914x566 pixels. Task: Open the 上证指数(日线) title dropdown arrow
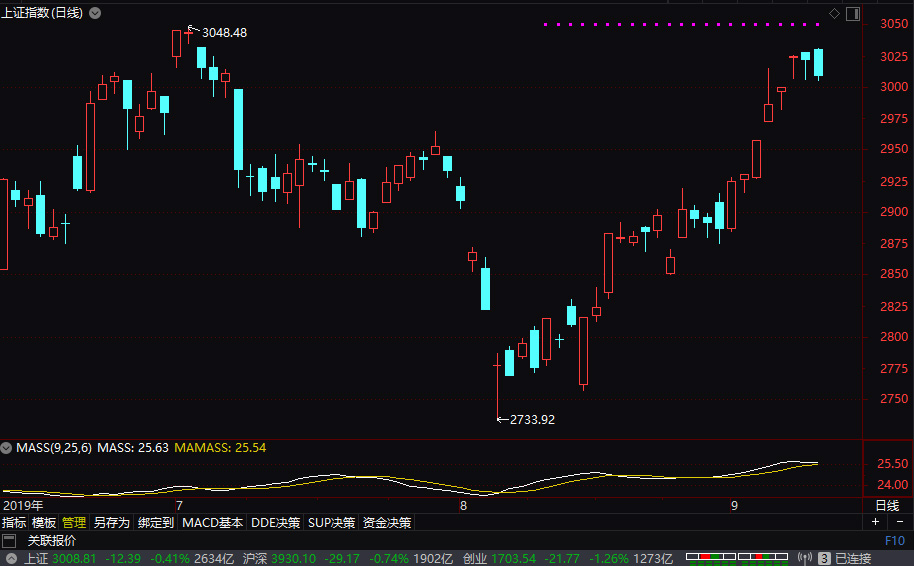(95, 13)
